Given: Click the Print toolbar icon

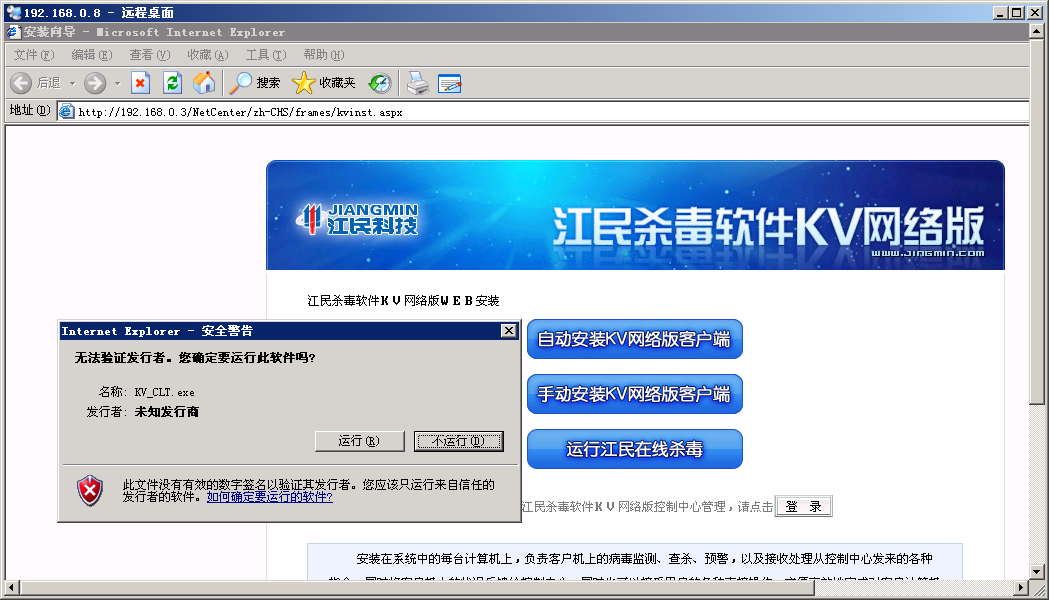Looking at the screenshot, I should pos(418,83).
